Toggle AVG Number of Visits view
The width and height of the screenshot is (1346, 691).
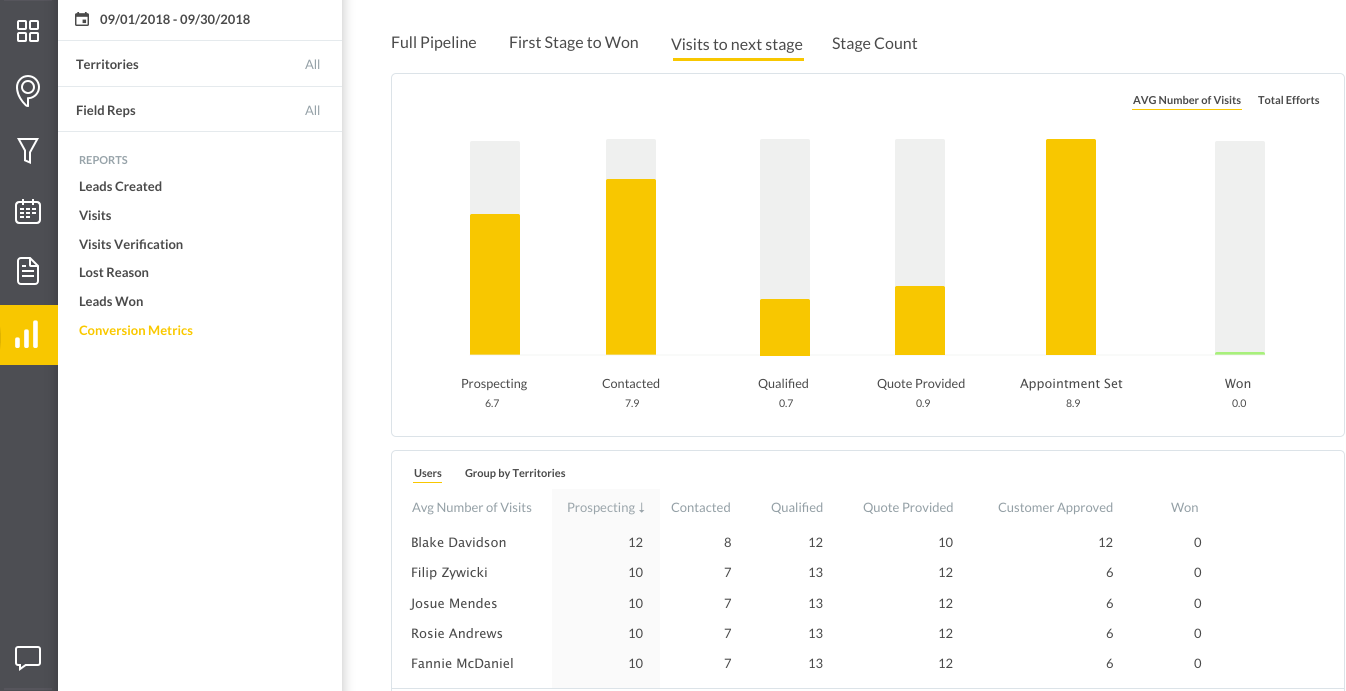(x=1186, y=100)
